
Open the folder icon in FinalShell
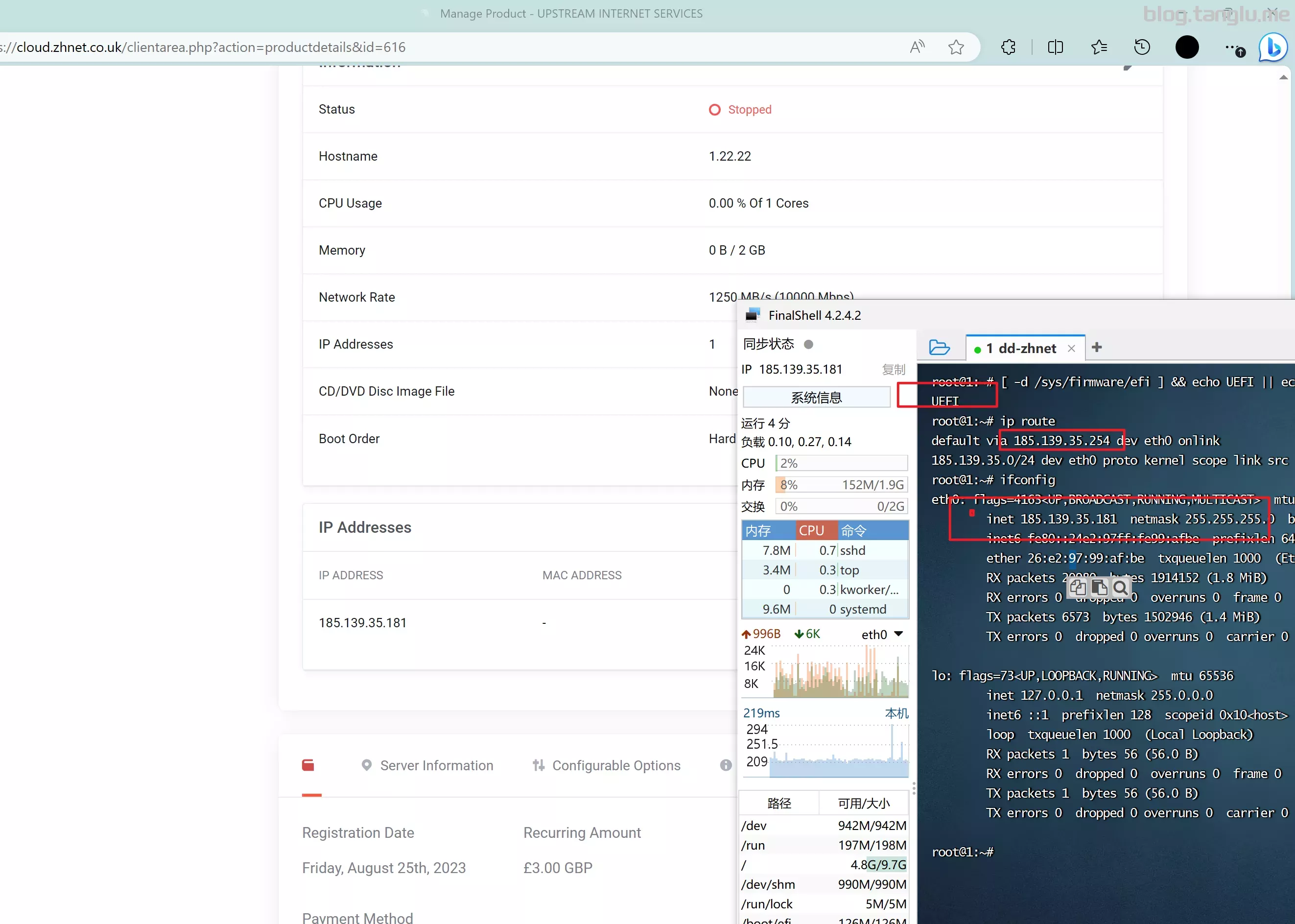(x=939, y=347)
